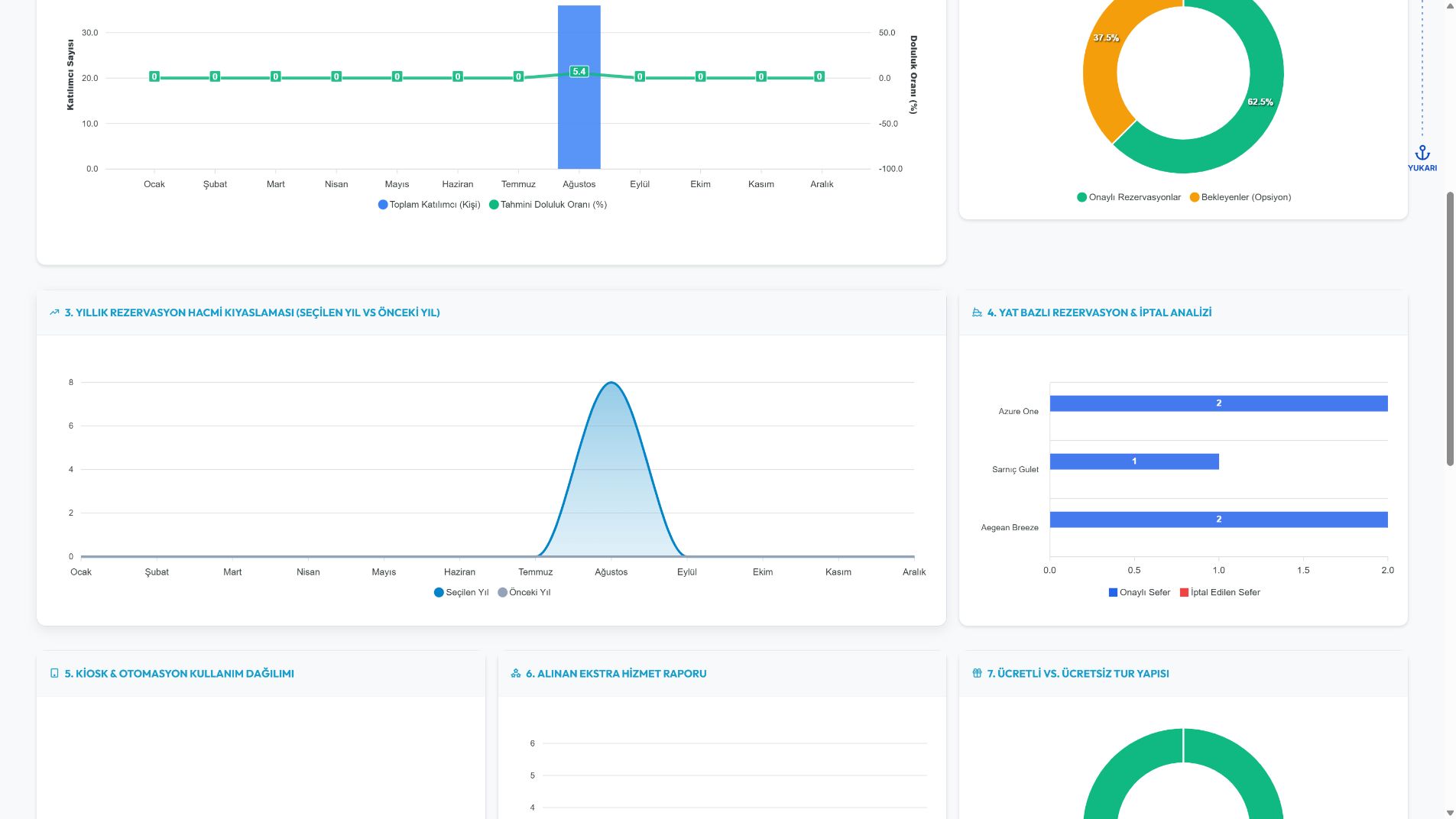The height and width of the screenshot is (819, 1456).
Task: Click the gift icon beside section 7 title
Action: 977,673
